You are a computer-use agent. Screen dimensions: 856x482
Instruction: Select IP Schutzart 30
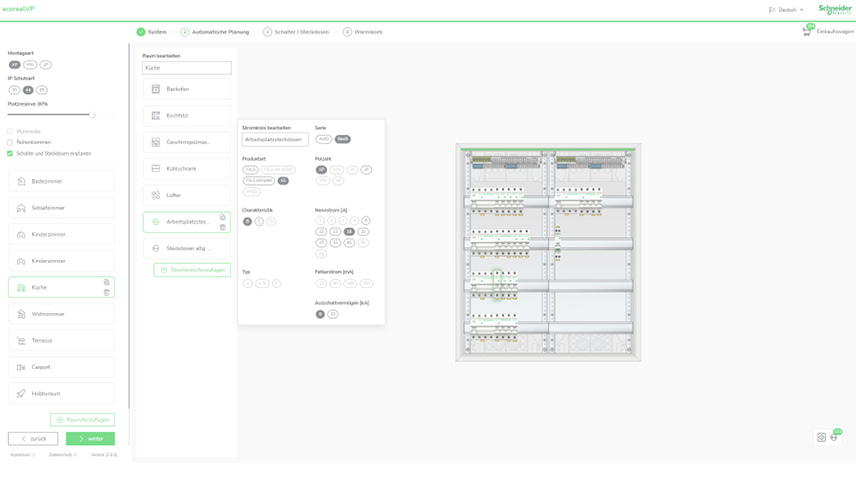click(x=14, y=90)
